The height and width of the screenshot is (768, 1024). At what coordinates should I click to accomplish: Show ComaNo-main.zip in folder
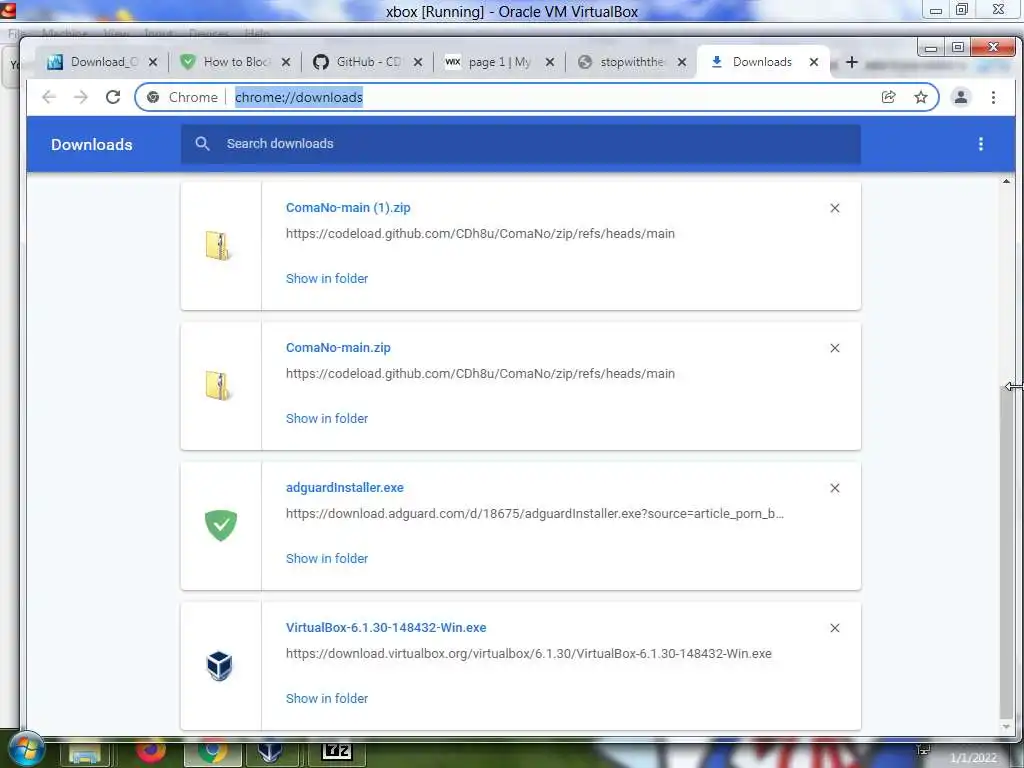coord(327,419)
